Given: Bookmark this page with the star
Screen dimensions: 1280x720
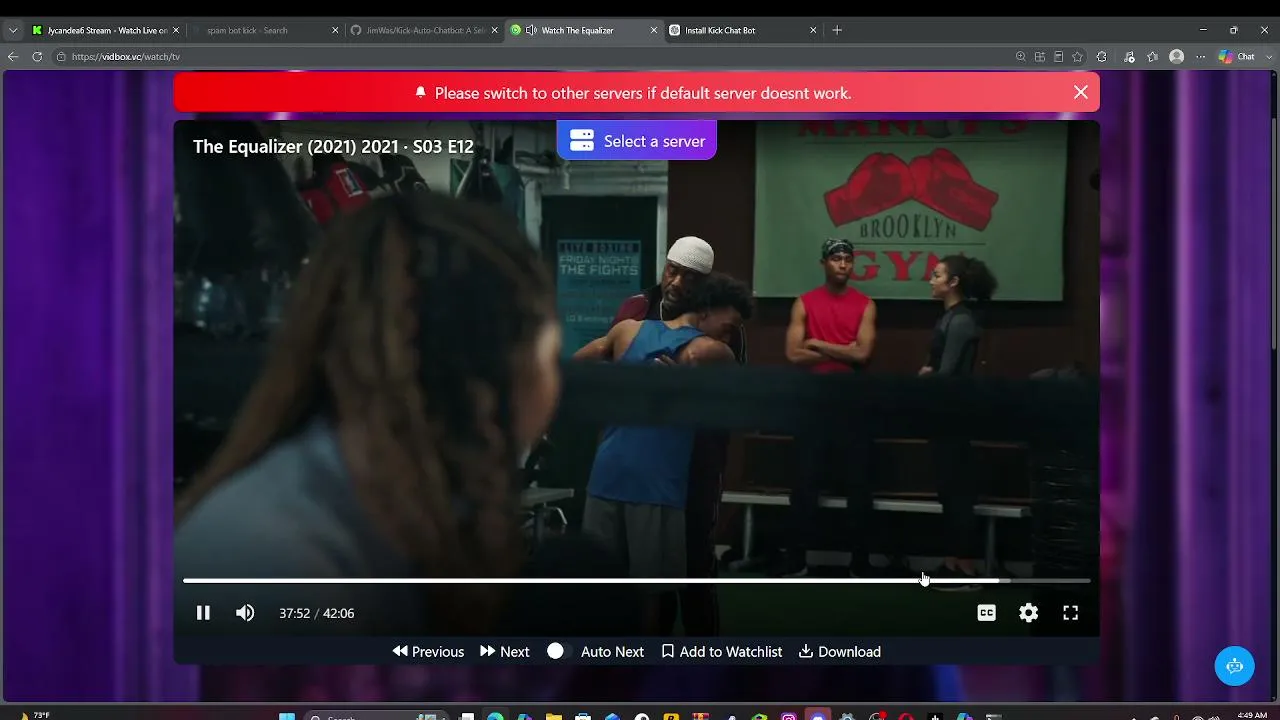Looking at the screenshot, I should 1077,57.
